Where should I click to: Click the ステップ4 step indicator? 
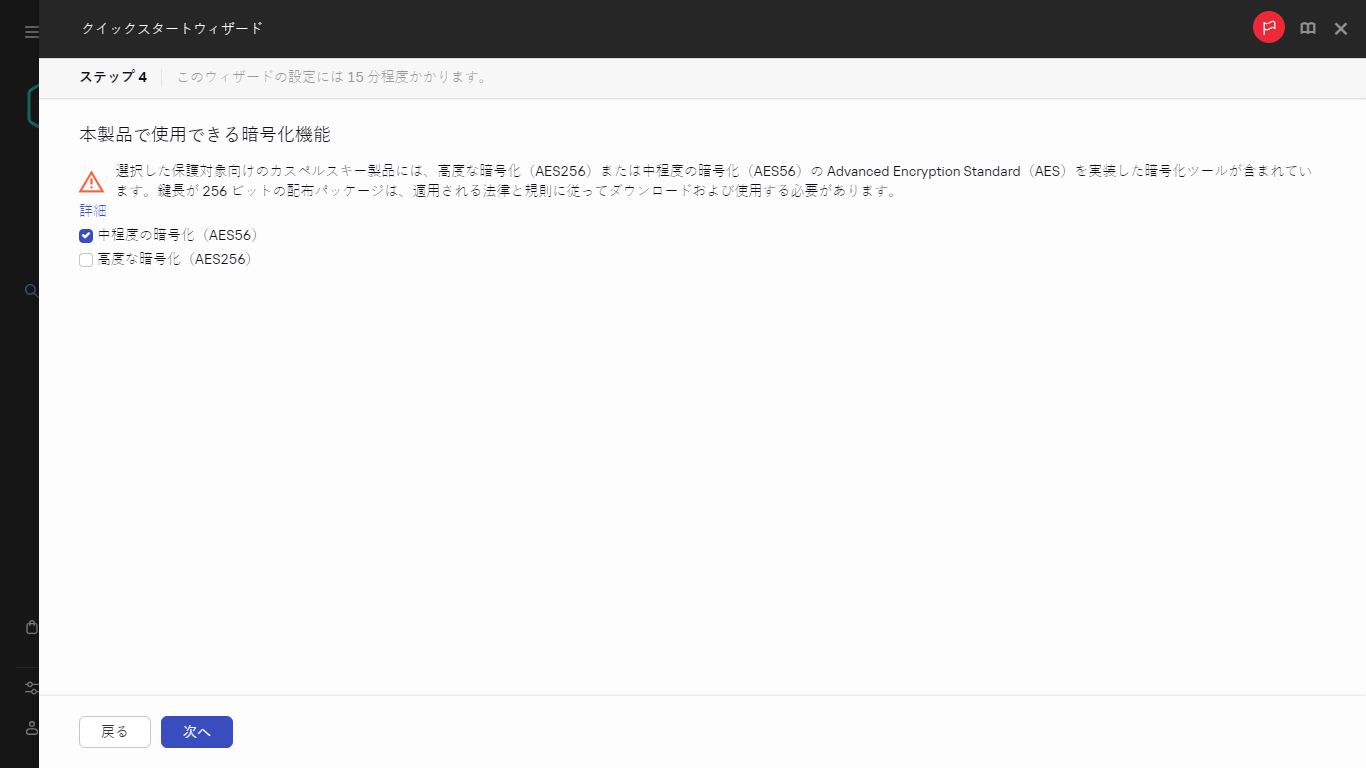pos(113,76)
